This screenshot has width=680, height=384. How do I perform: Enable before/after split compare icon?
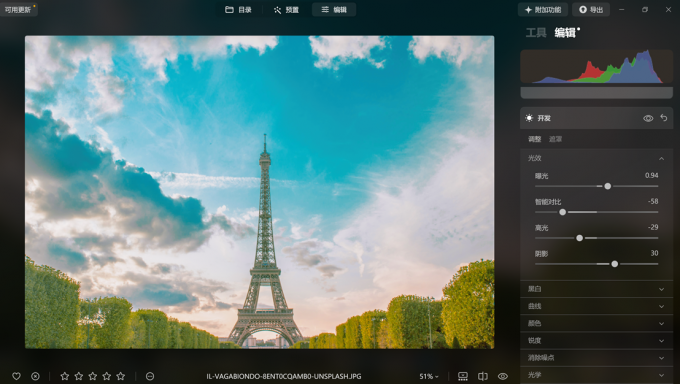[483, 376]
